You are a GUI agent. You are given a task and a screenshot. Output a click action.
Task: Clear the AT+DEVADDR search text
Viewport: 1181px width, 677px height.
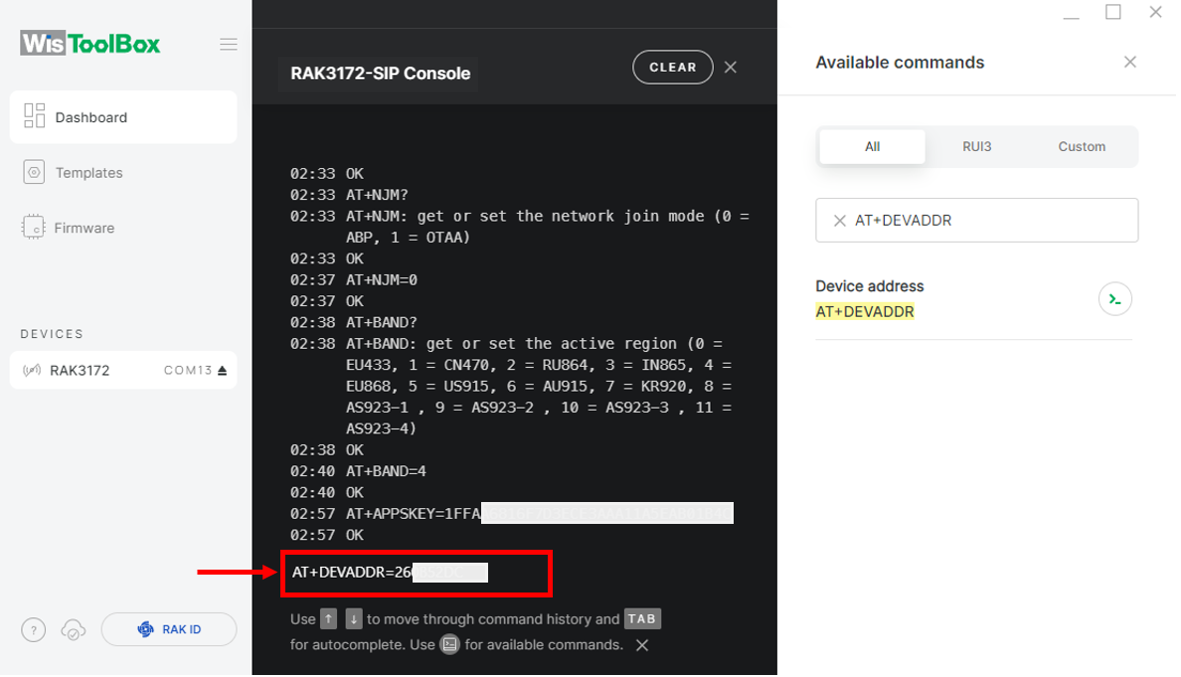click(839, 221)
